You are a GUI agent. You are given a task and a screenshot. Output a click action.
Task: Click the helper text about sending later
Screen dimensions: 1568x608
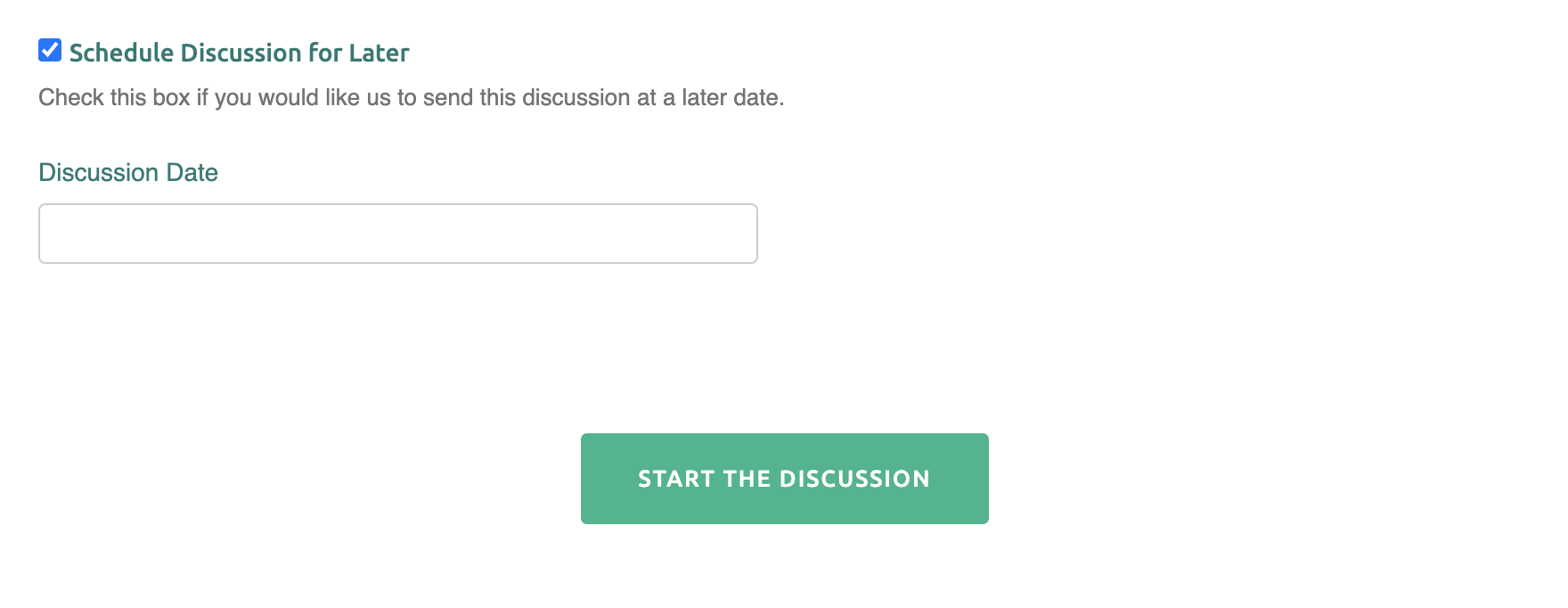[x=411, y=97]
